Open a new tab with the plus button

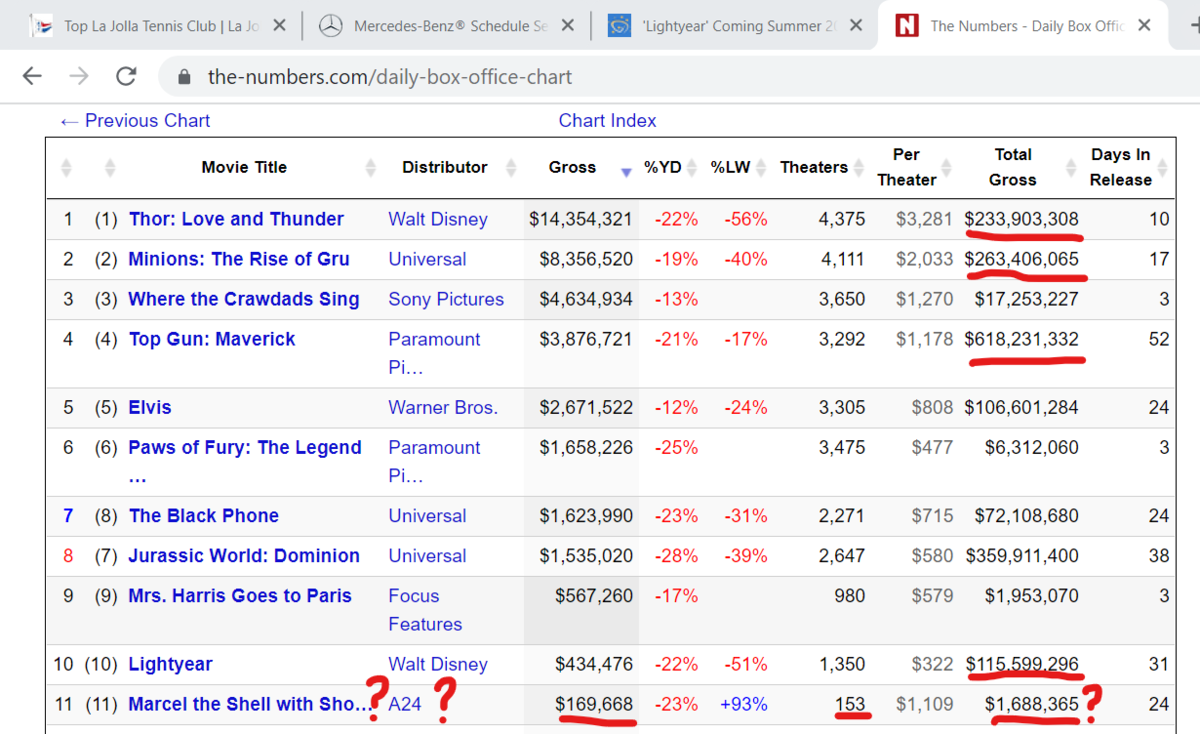1190,25
